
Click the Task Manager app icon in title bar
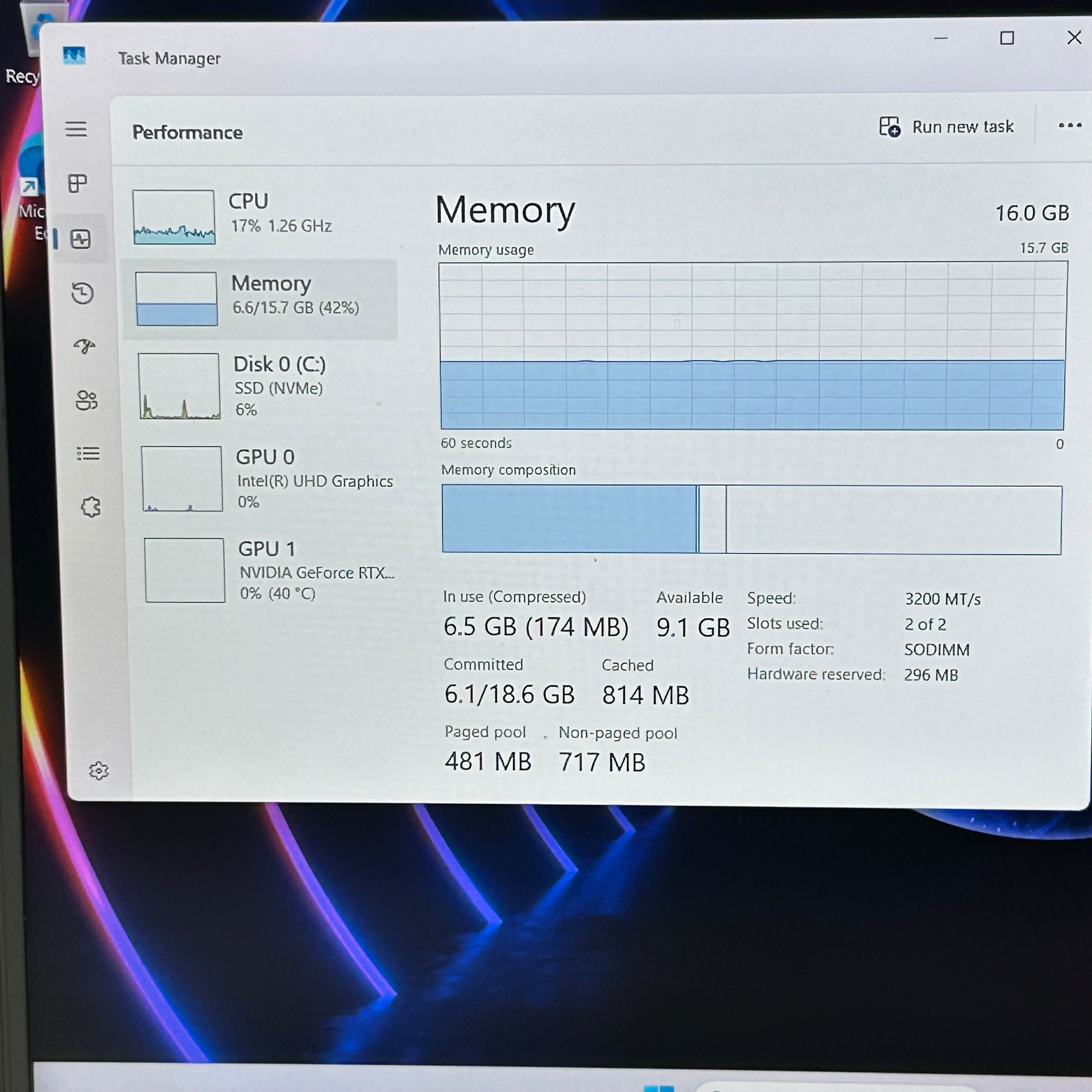(74, 56)
